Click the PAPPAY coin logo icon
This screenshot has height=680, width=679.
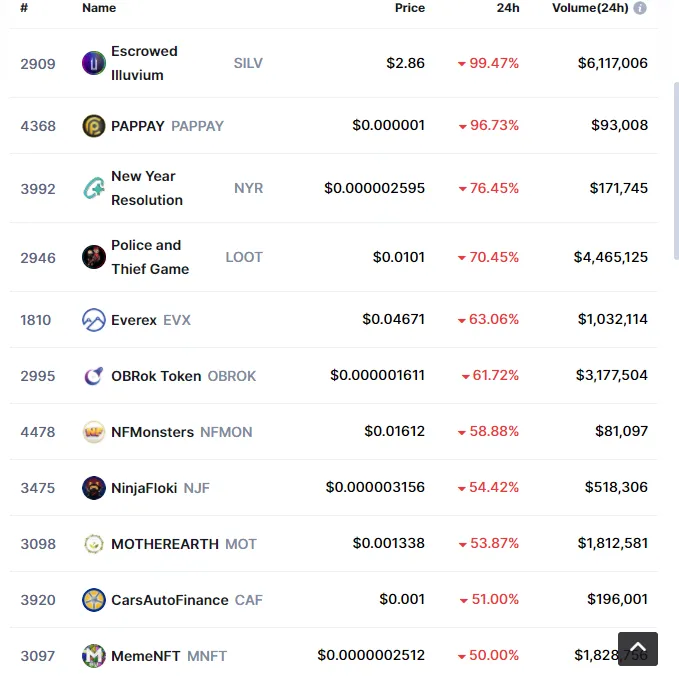pyautogui.click(x=94, y=126)
